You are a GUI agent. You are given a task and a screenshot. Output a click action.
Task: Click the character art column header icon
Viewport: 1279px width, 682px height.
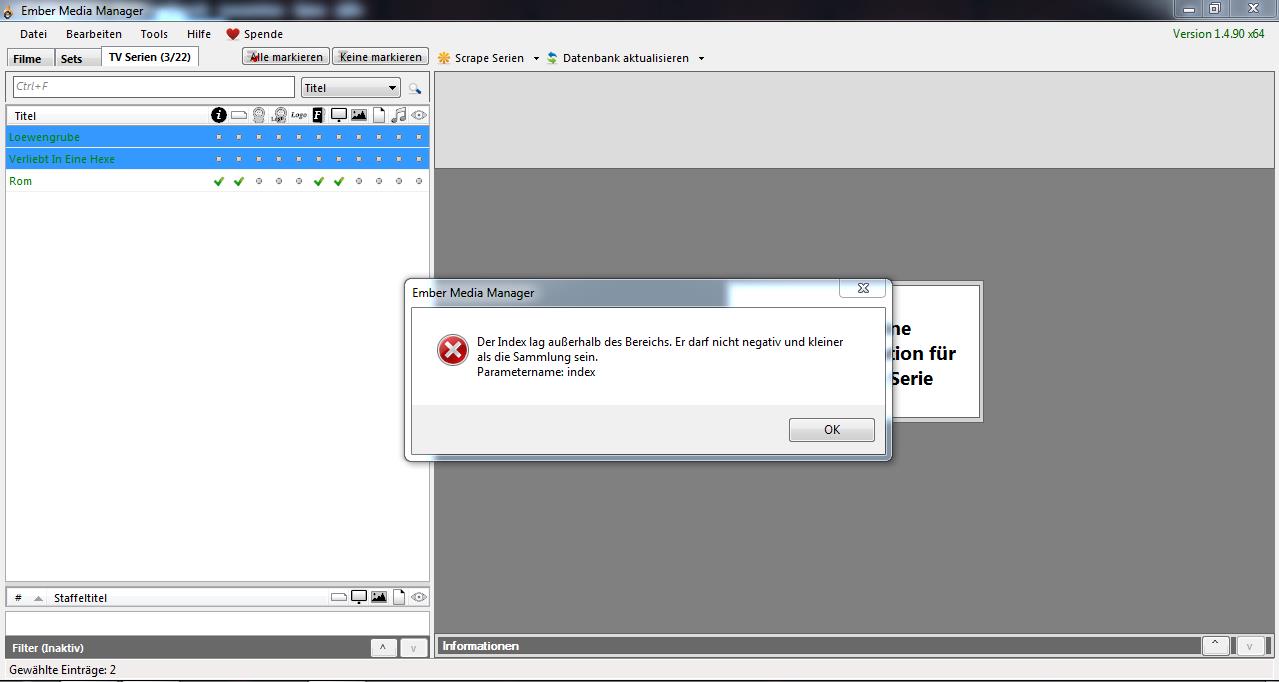click(259, 115)
